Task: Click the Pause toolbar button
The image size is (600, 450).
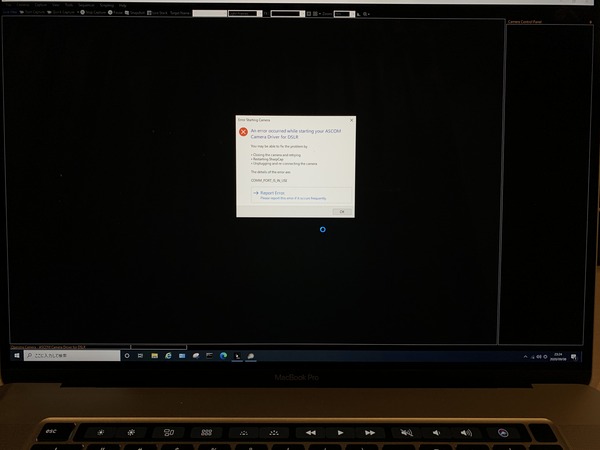Action: click(x=115, y=12)
